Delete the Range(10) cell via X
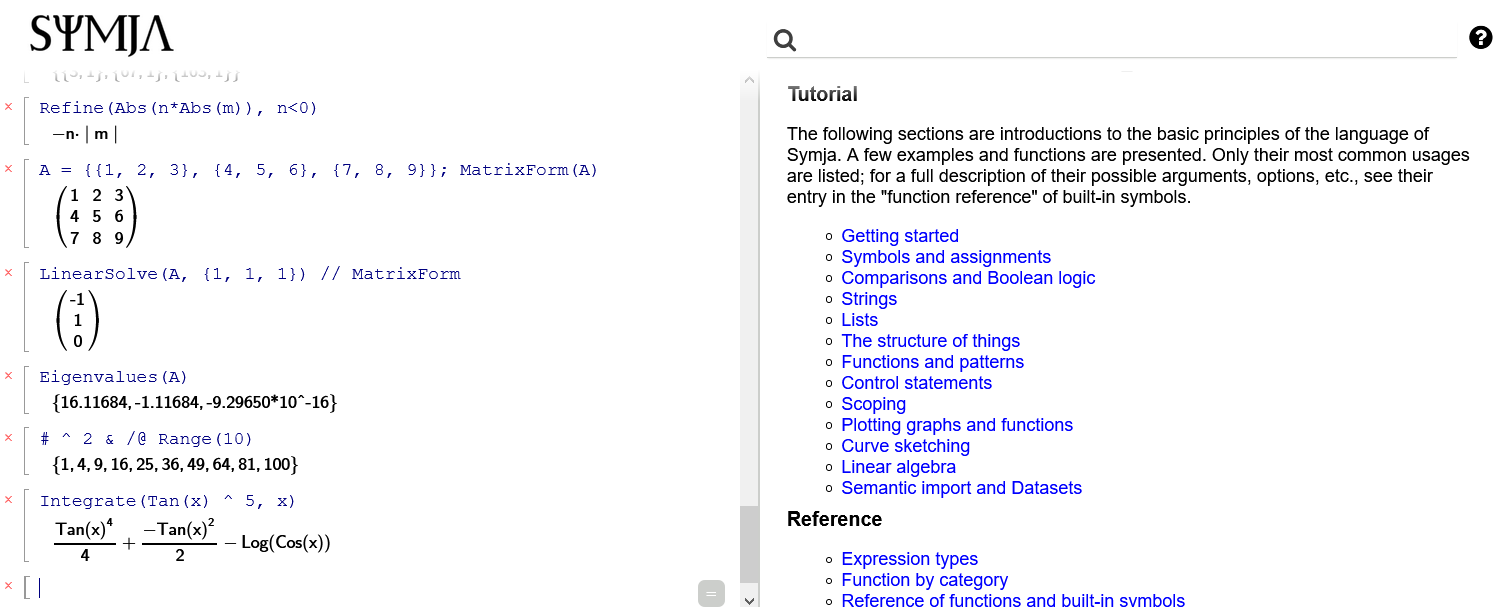Viewport: 1501px width, 607px height. click(9, 438)
